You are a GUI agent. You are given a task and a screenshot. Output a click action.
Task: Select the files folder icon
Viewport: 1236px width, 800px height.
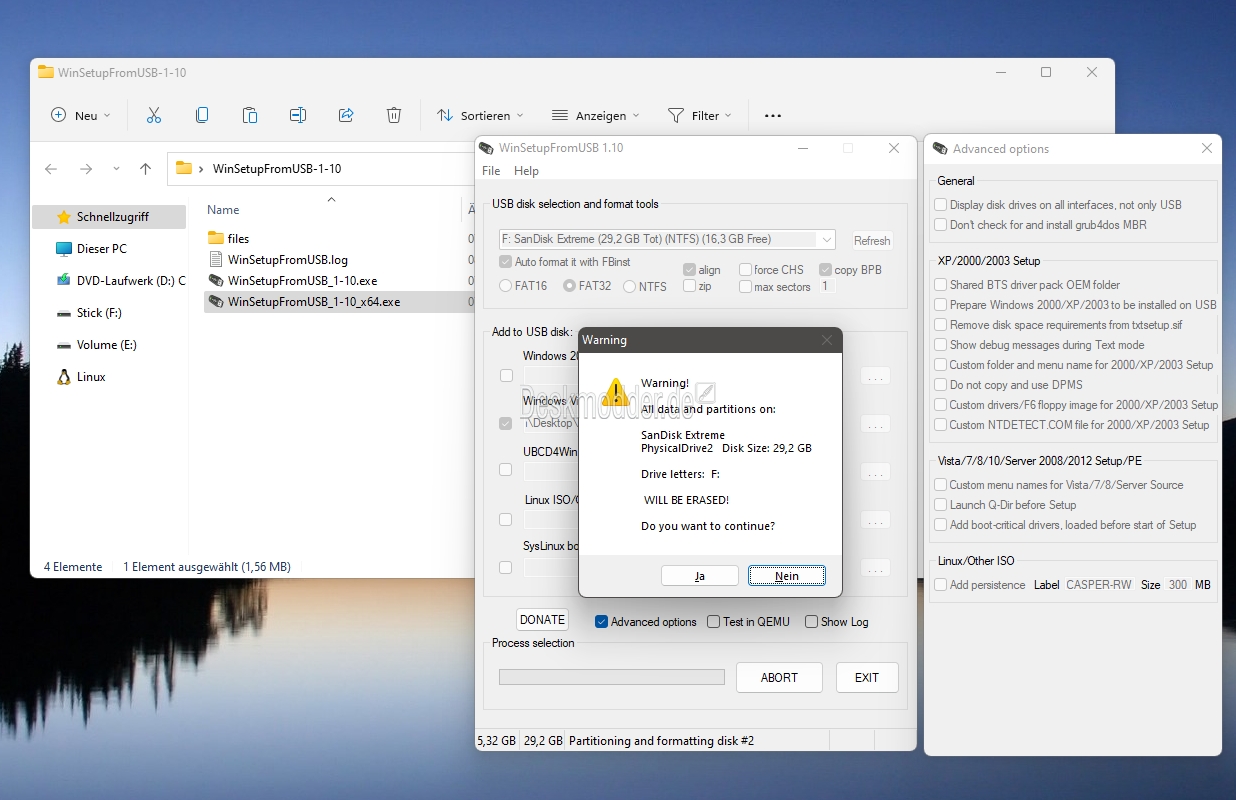point(216,238)
